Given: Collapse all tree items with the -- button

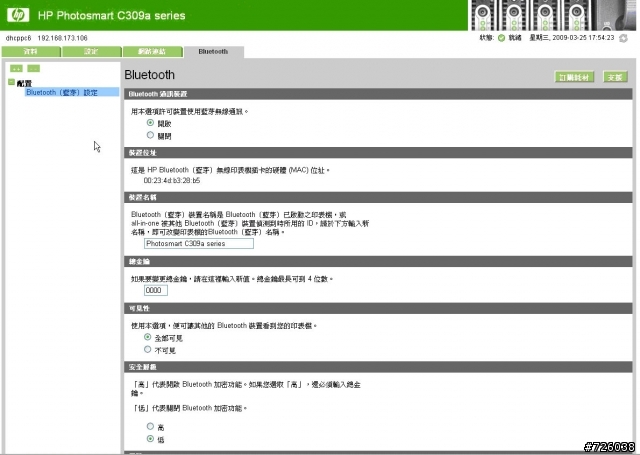Looking at the screenshot, I should click(33, 68).
